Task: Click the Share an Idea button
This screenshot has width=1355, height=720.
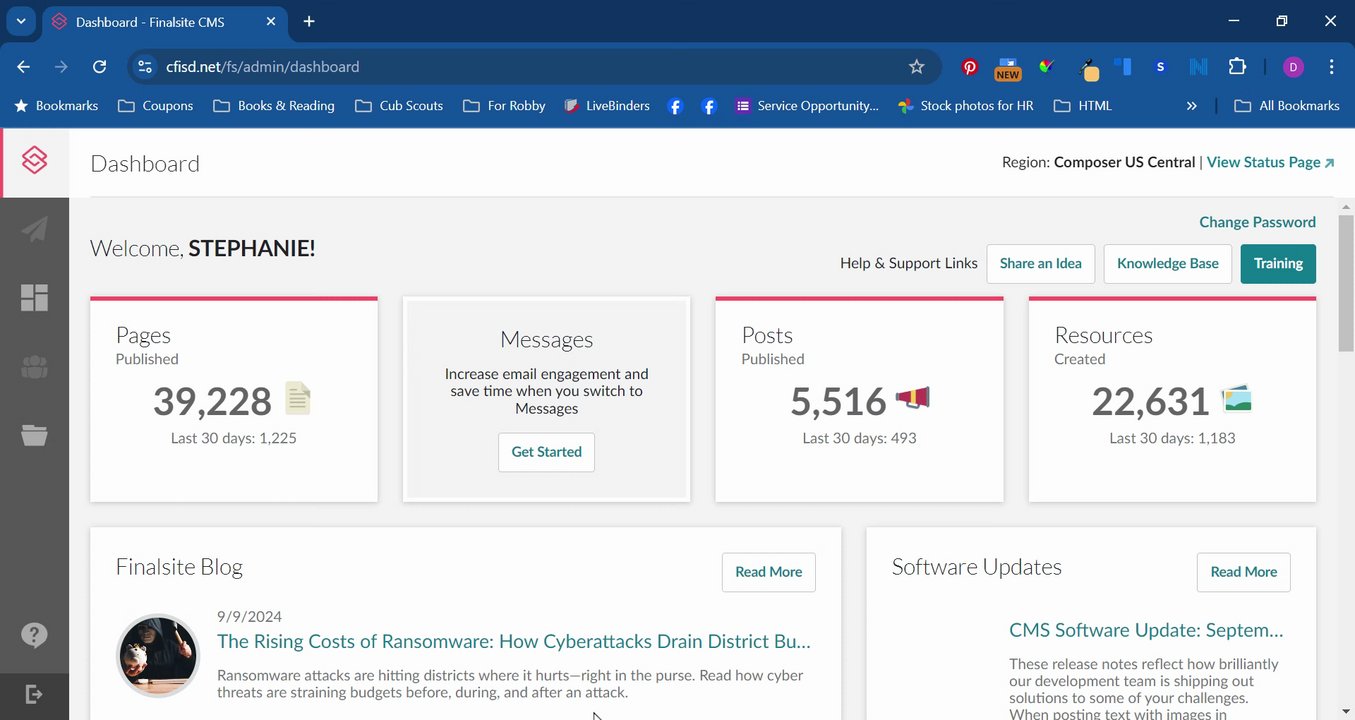Action: [1041, 264]
